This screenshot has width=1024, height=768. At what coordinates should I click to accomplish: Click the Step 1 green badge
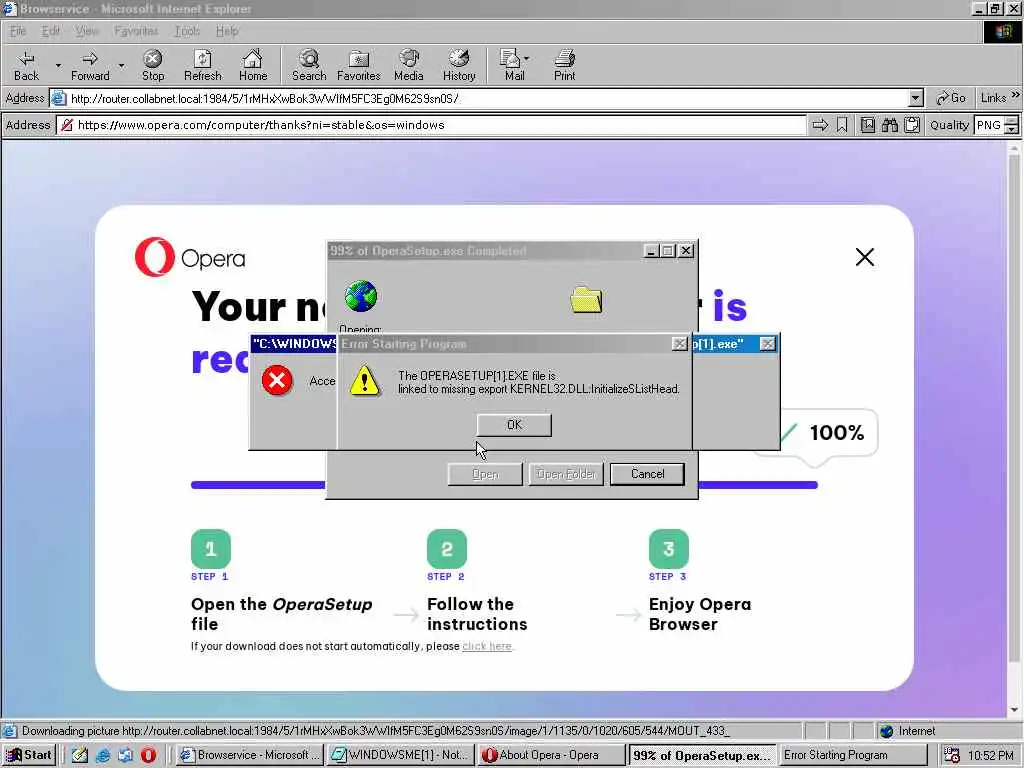[x=210, y=549]
